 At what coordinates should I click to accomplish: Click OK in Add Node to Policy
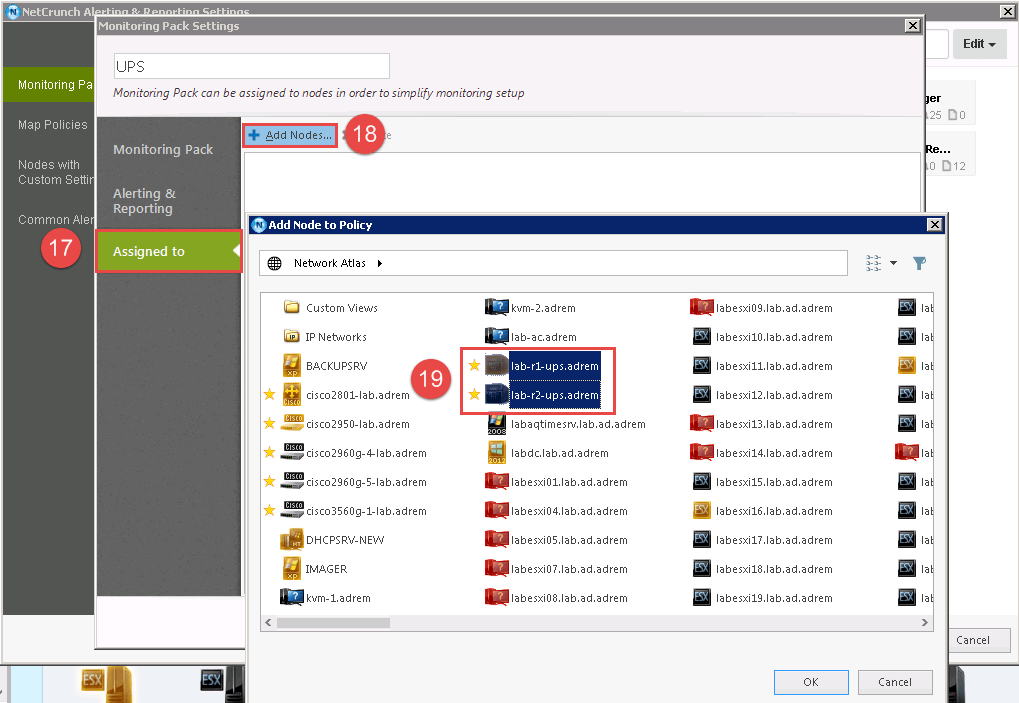[x=811, y=682]
